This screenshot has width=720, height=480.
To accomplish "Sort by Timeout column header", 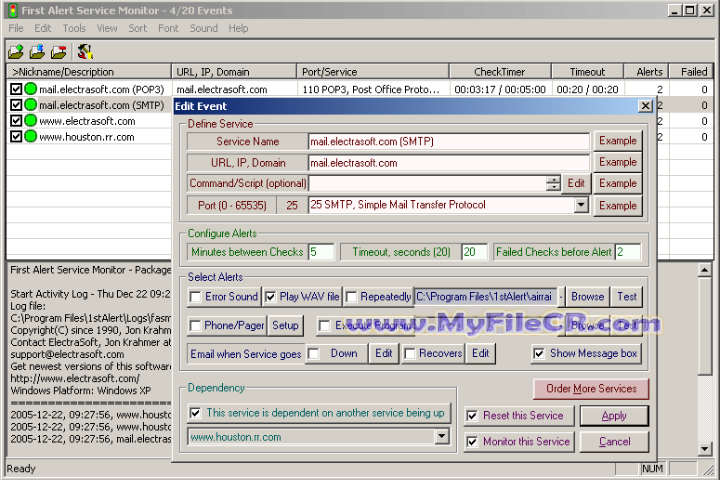I will coord(587,72).
